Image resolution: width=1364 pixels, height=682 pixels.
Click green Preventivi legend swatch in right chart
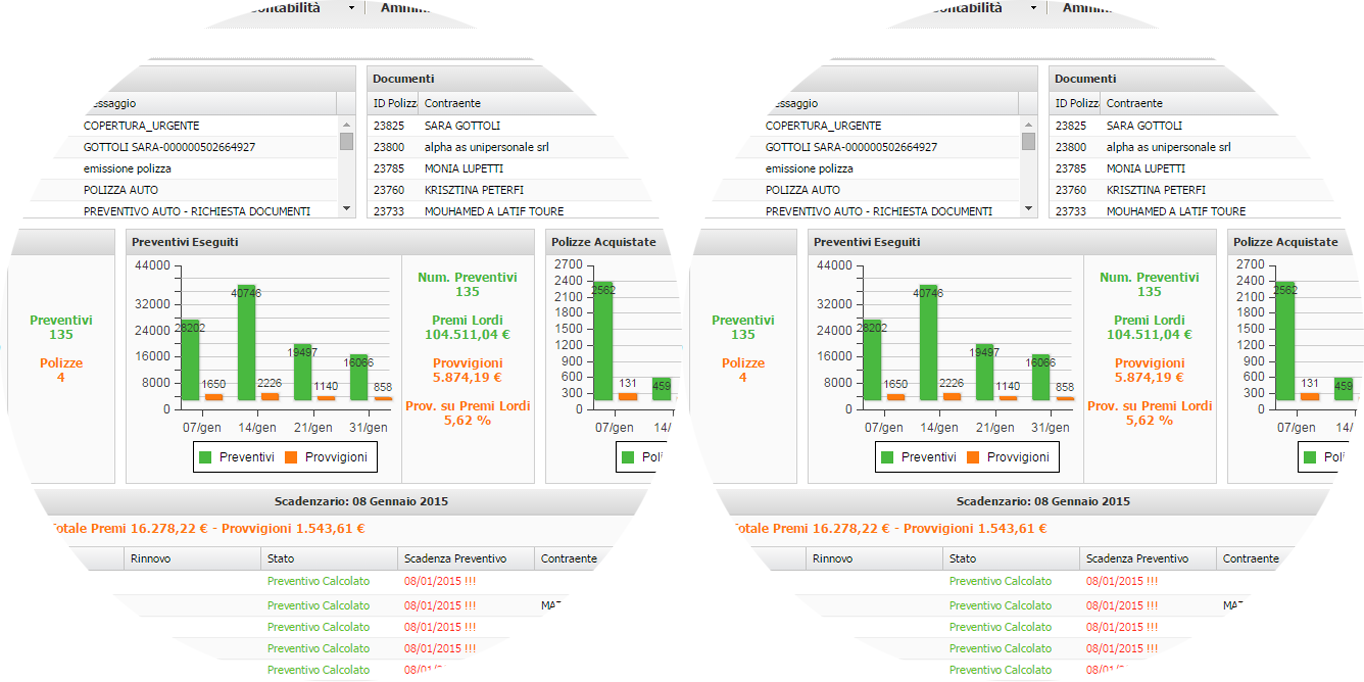(x=888, y=457)
